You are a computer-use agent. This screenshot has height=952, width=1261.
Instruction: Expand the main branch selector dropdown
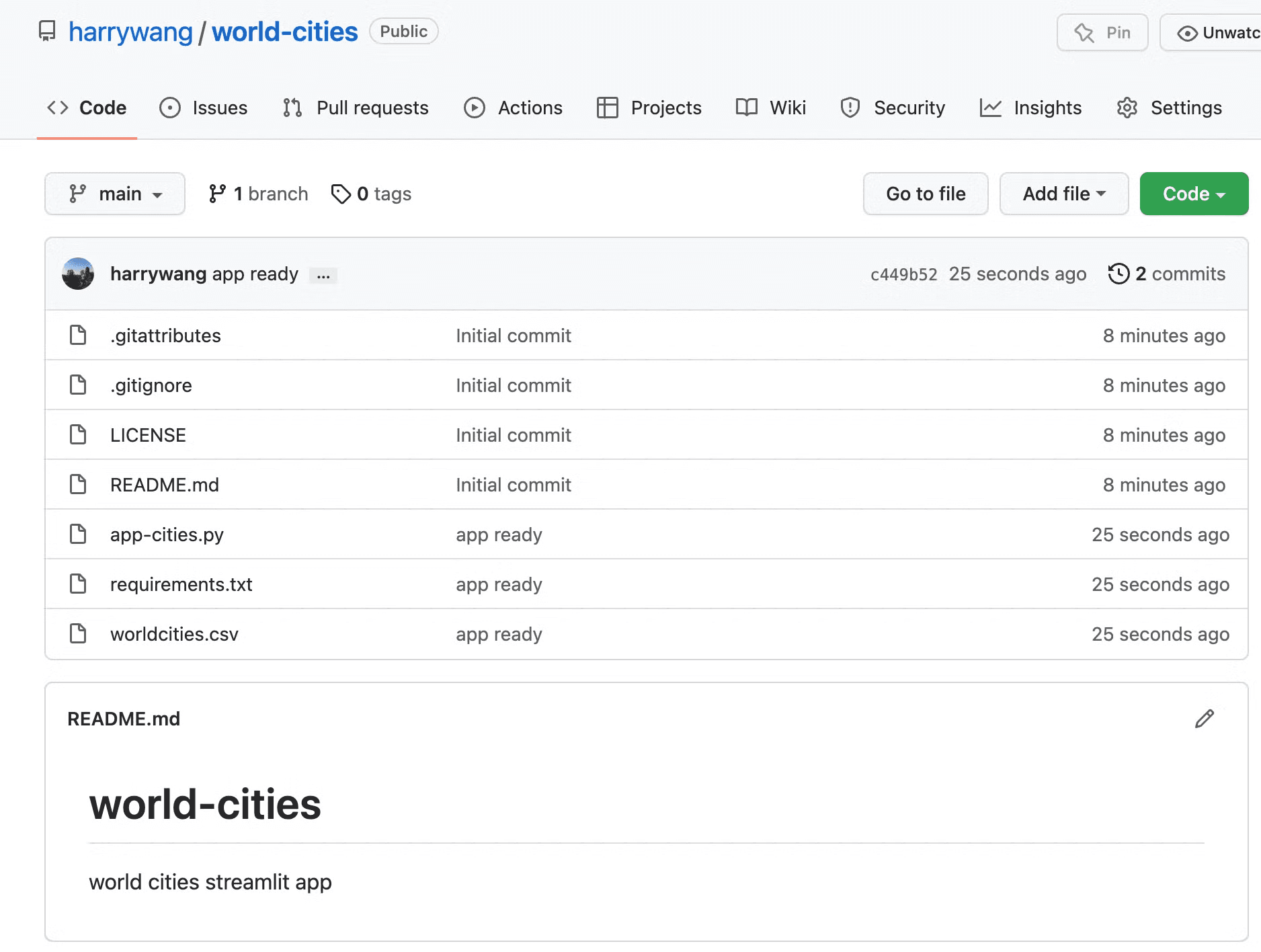[x=115, y=194]
